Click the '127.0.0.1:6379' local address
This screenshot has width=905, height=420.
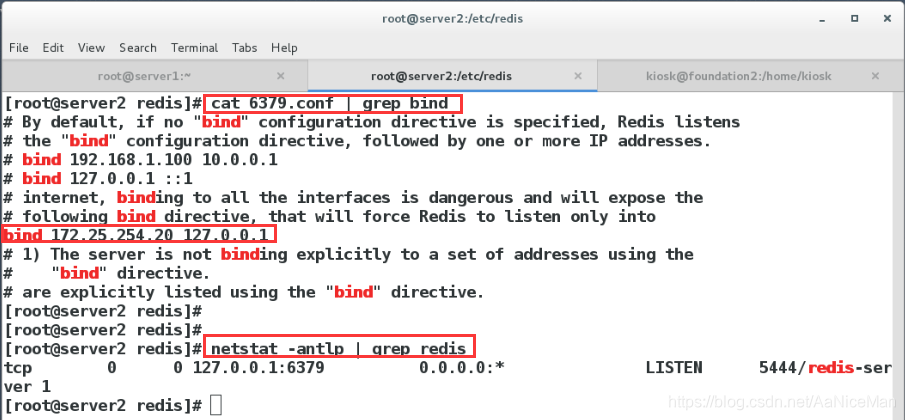click(x=259, y=368)
